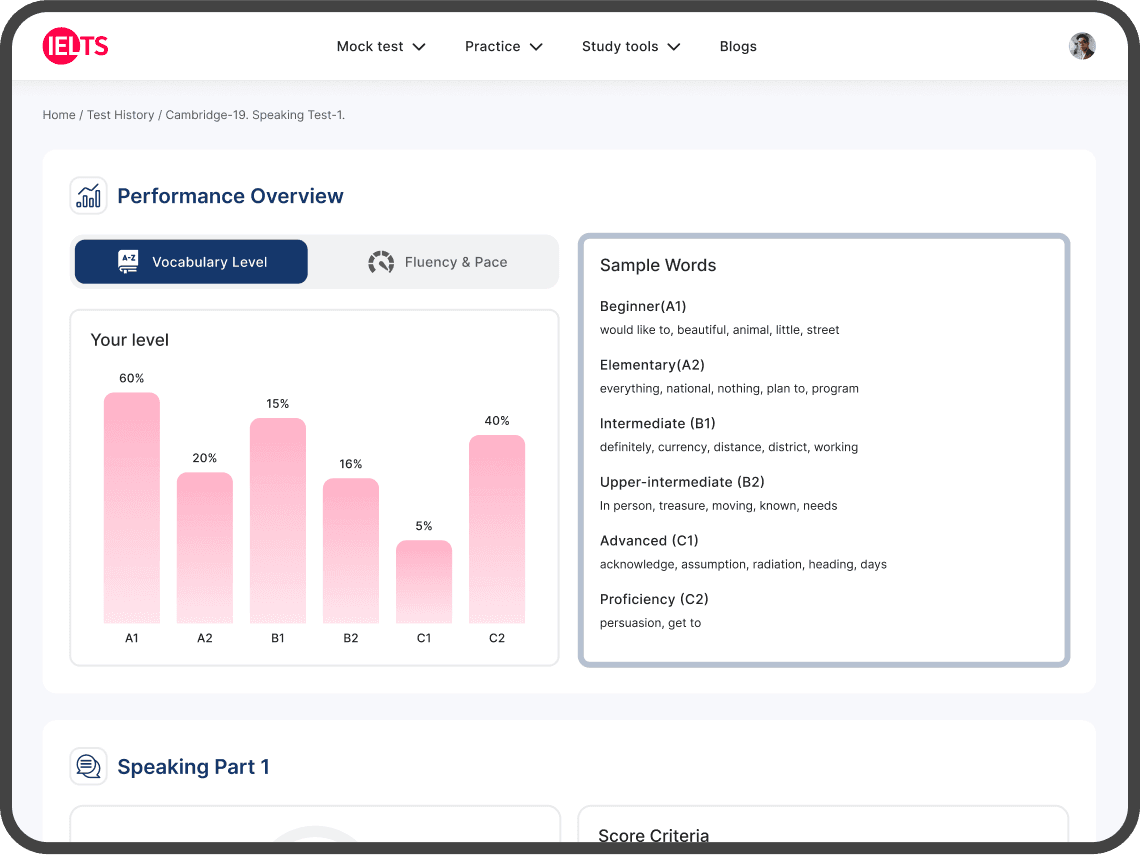Click the B1 bar labeled 15%
The image size is (1140, 855).
pyautogui.click(x=277, y=518)
